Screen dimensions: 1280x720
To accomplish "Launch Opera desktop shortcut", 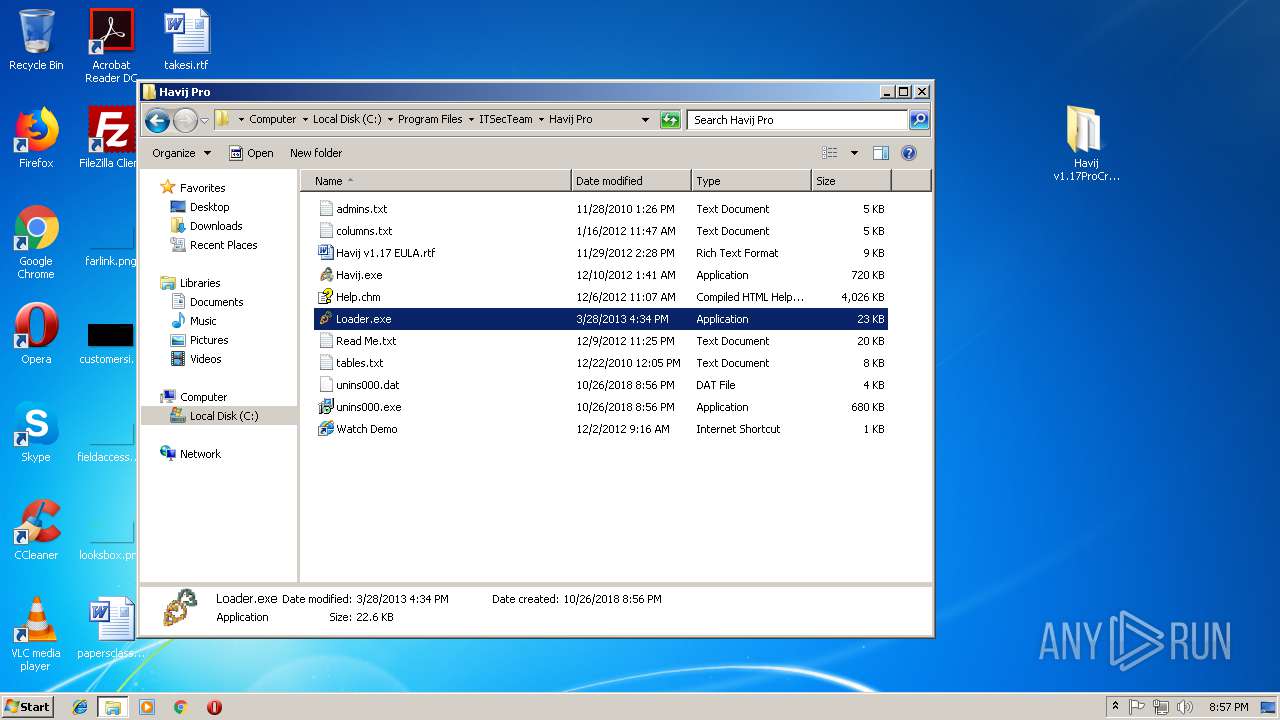I will (36, 334).
